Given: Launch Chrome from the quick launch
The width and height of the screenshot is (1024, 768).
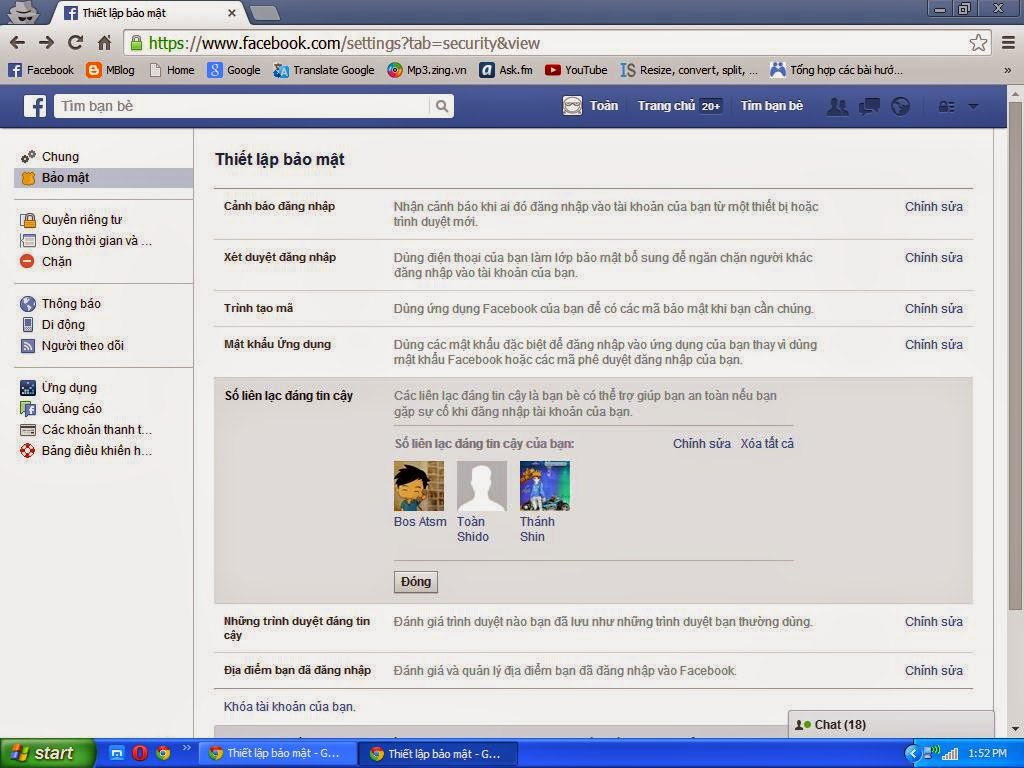Looking at the screenshot, I should 163,753.
